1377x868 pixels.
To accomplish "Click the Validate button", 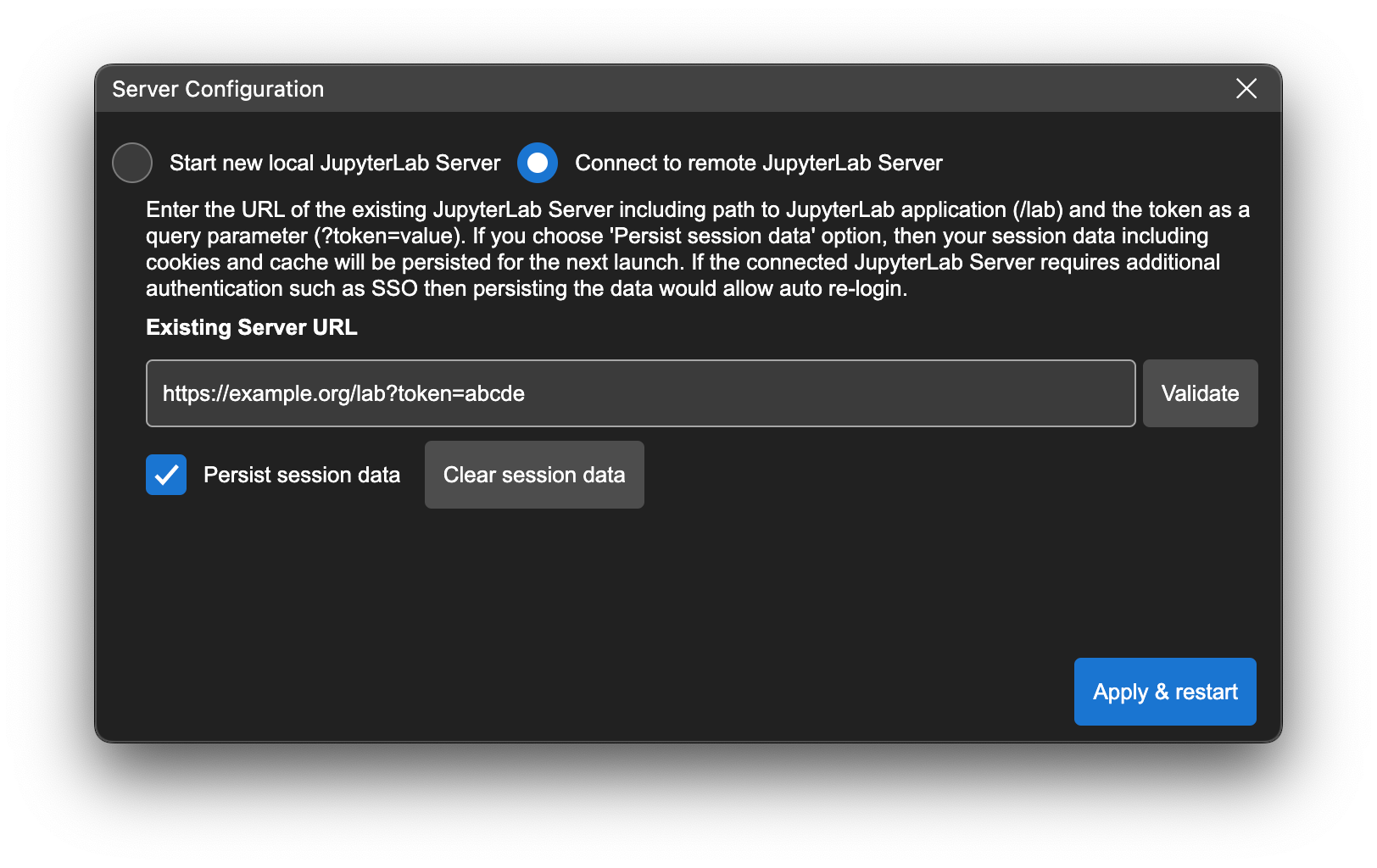I will point(1200,393).
